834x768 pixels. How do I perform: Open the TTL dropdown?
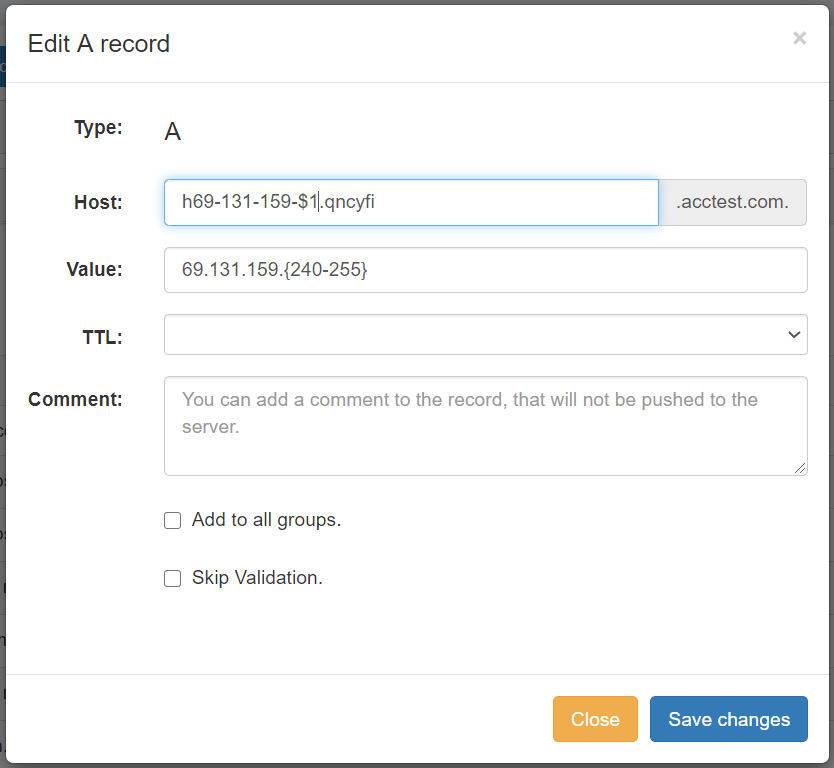(485, 335)
